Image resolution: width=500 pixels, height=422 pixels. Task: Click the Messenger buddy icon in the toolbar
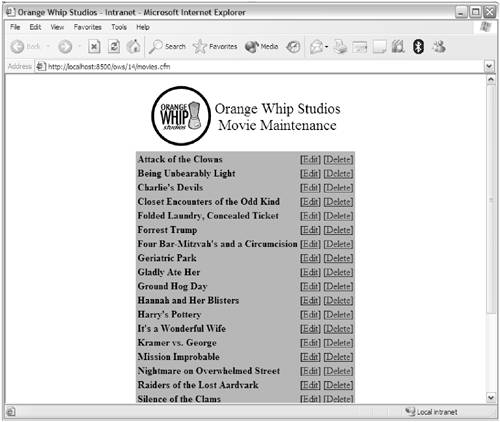439,47
